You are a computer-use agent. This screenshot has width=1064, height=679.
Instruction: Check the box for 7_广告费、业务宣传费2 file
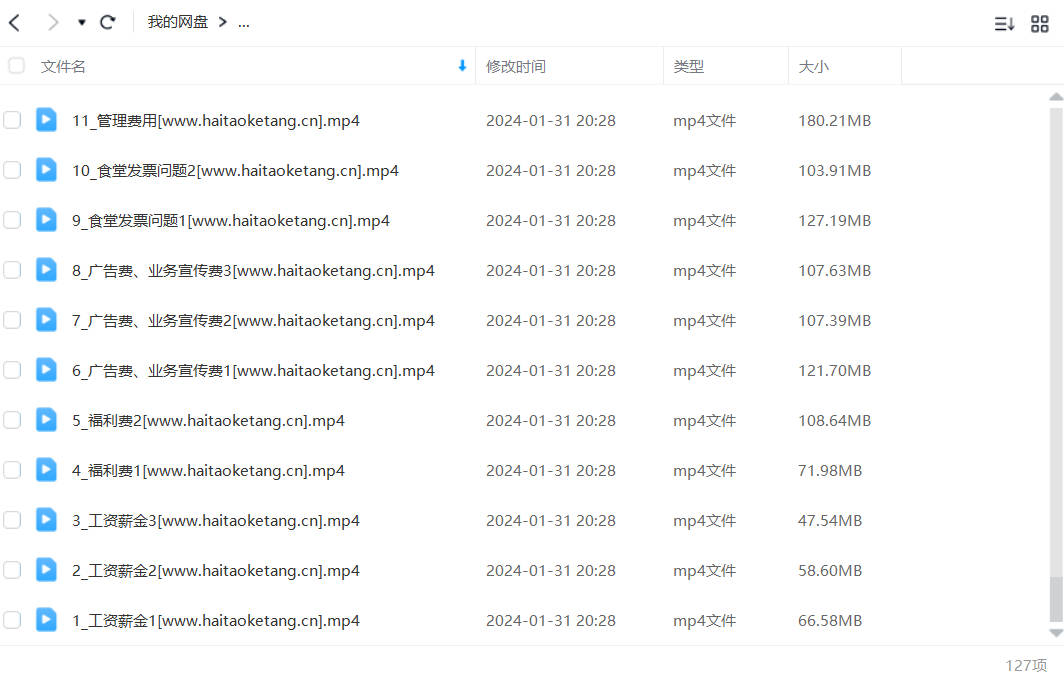[12, 320]
